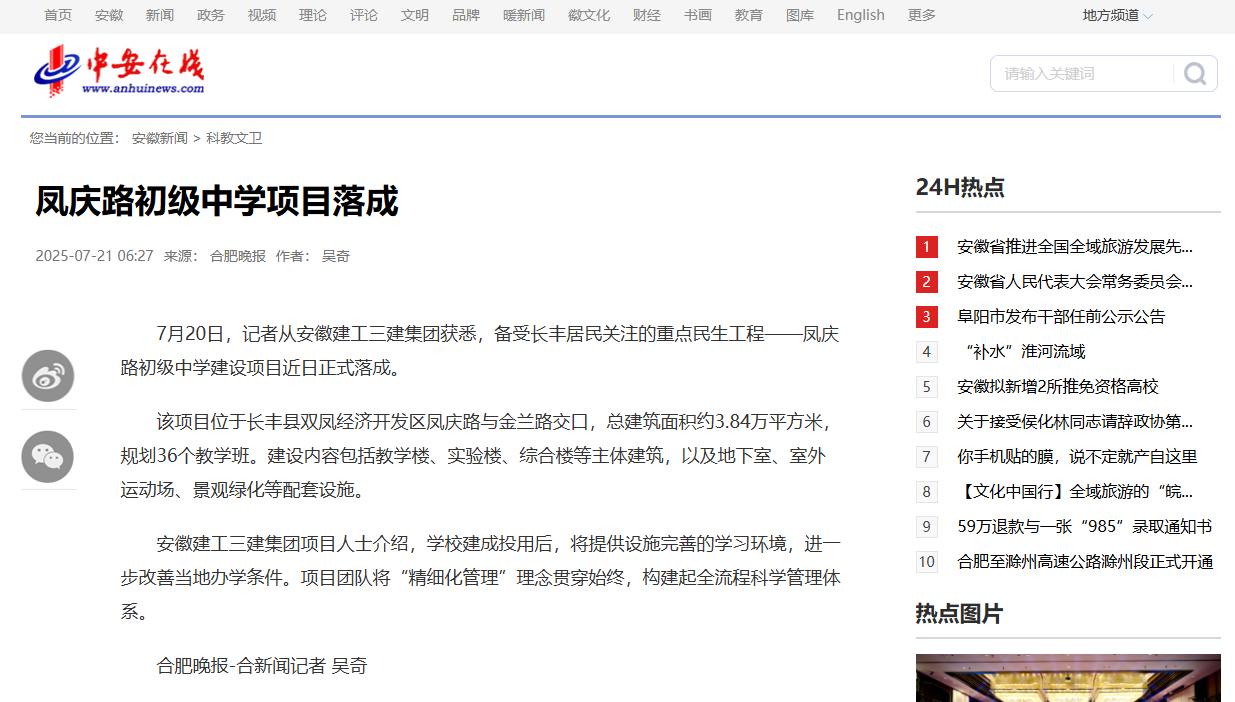
Task: Click the 热点图片 photo thumbnail
Action: point(1068,679)
